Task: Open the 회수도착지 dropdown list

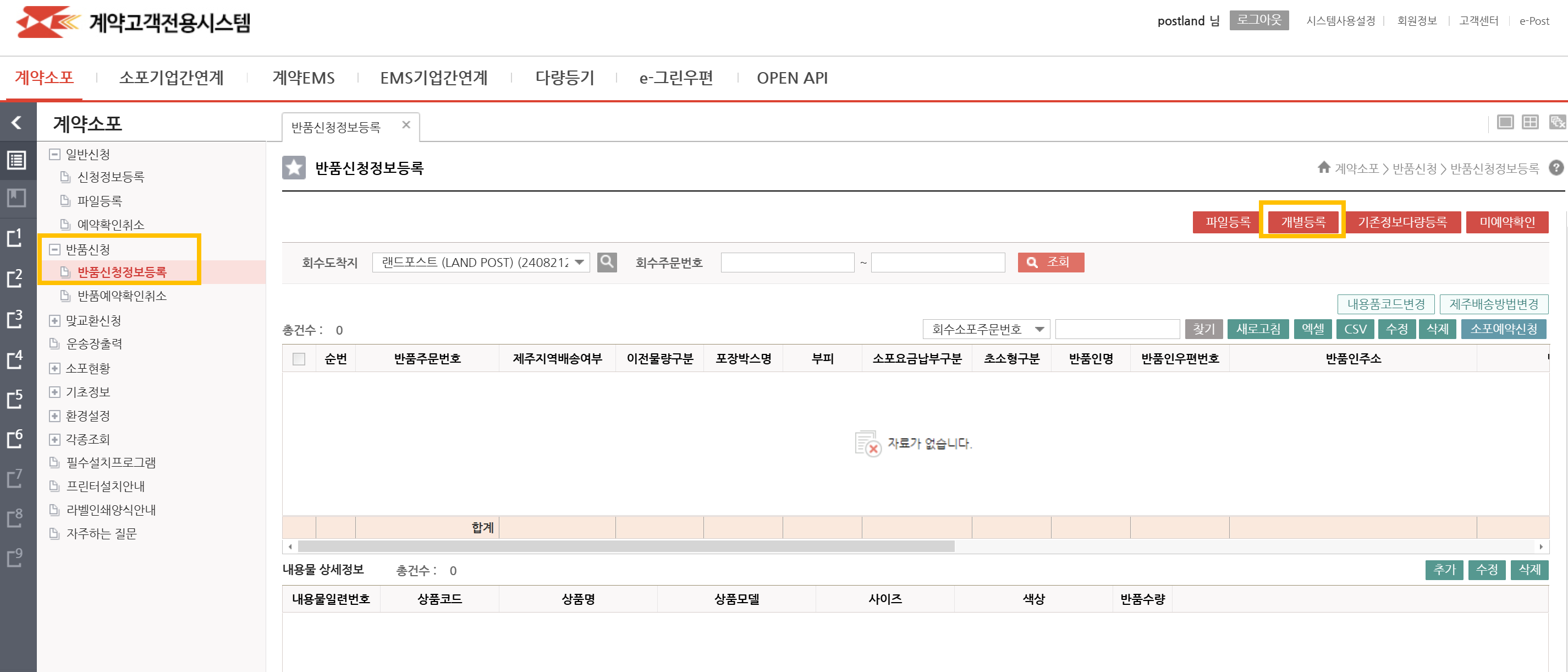Action: click(x=580, y=262)
